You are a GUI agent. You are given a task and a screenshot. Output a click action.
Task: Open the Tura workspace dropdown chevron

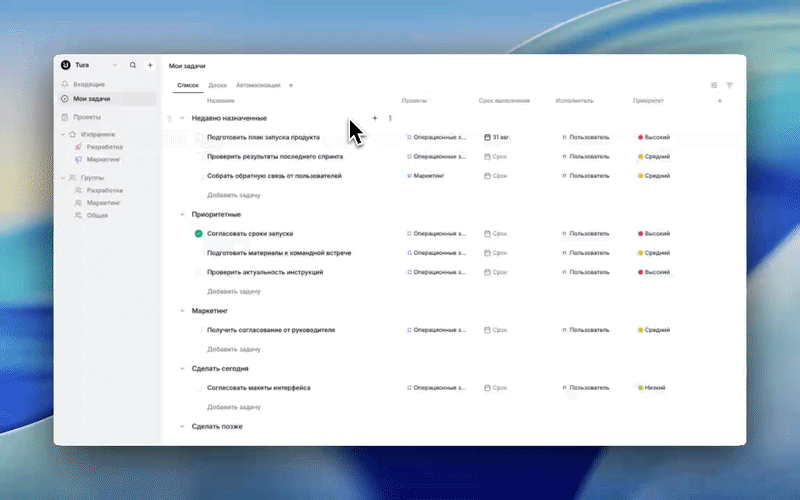pyautogui.click(x=114, y=65)
